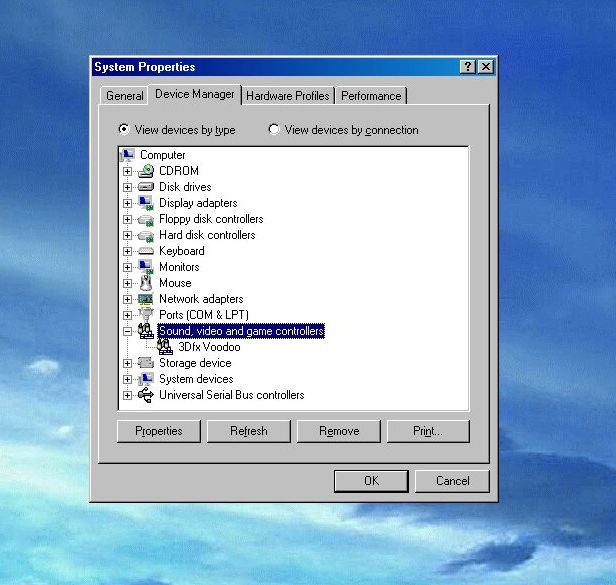Select the Universal Serial Bus controllers label

tap(232, 395)
